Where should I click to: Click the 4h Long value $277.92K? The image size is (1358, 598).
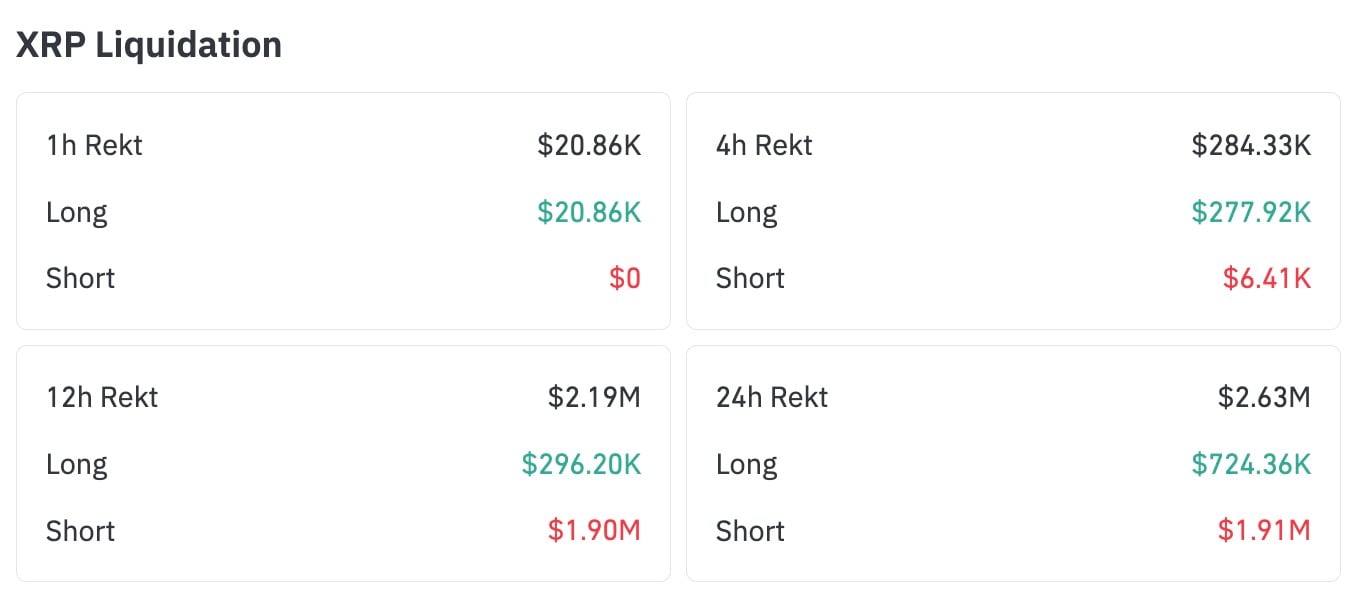[x=1251, y=212]
